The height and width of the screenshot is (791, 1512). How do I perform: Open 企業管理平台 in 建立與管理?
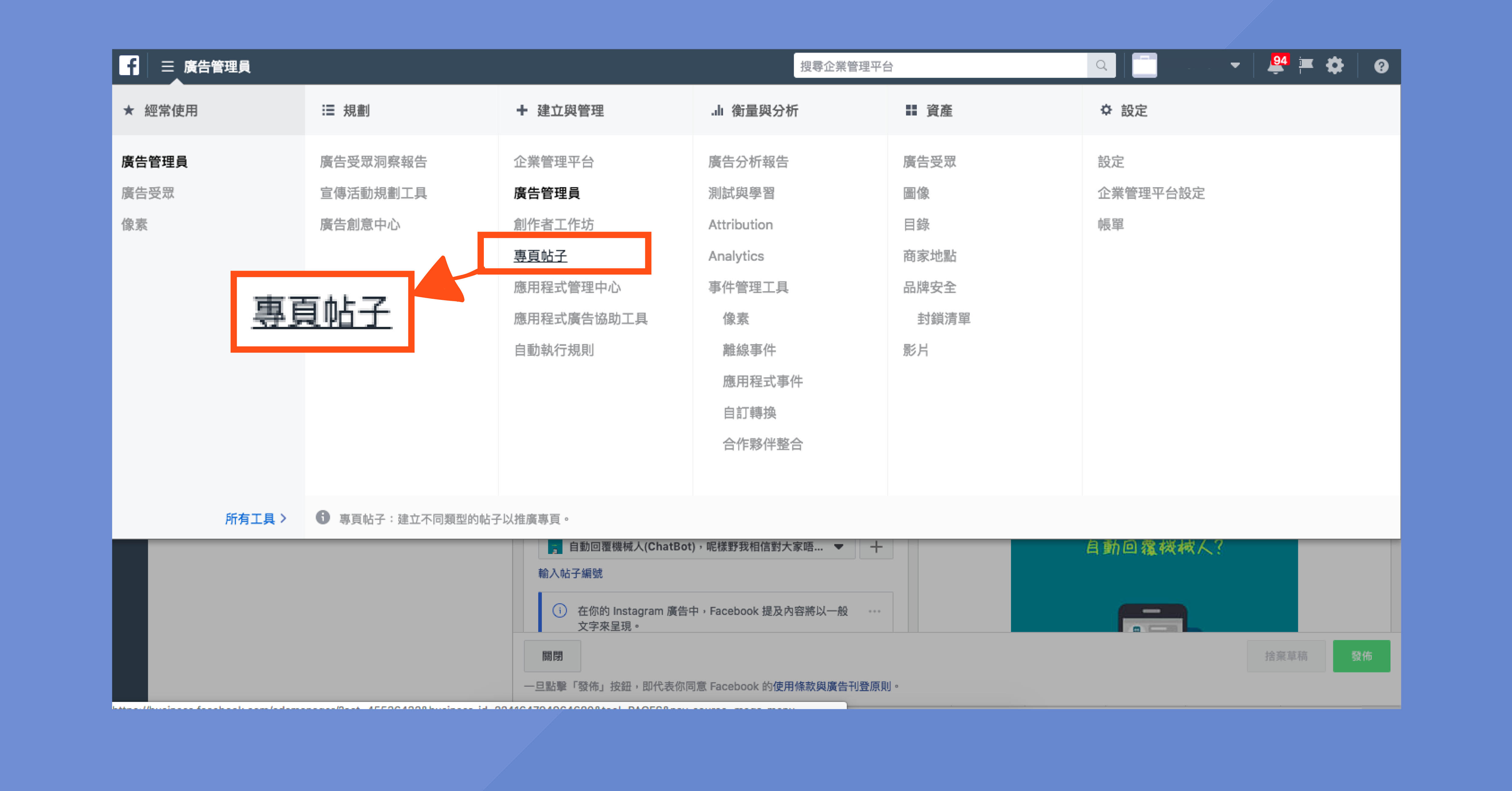(x=553, y=162)
